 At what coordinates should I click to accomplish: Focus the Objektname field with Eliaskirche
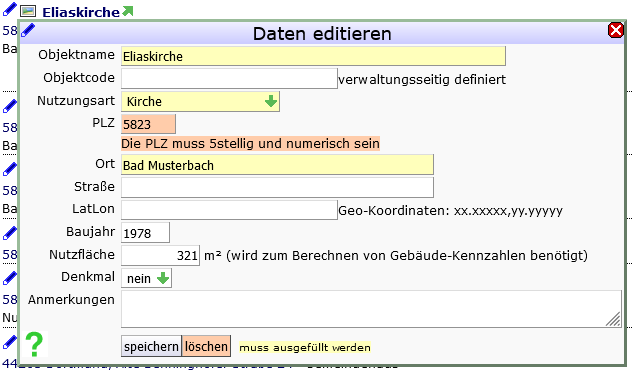(x=313, y=56)
